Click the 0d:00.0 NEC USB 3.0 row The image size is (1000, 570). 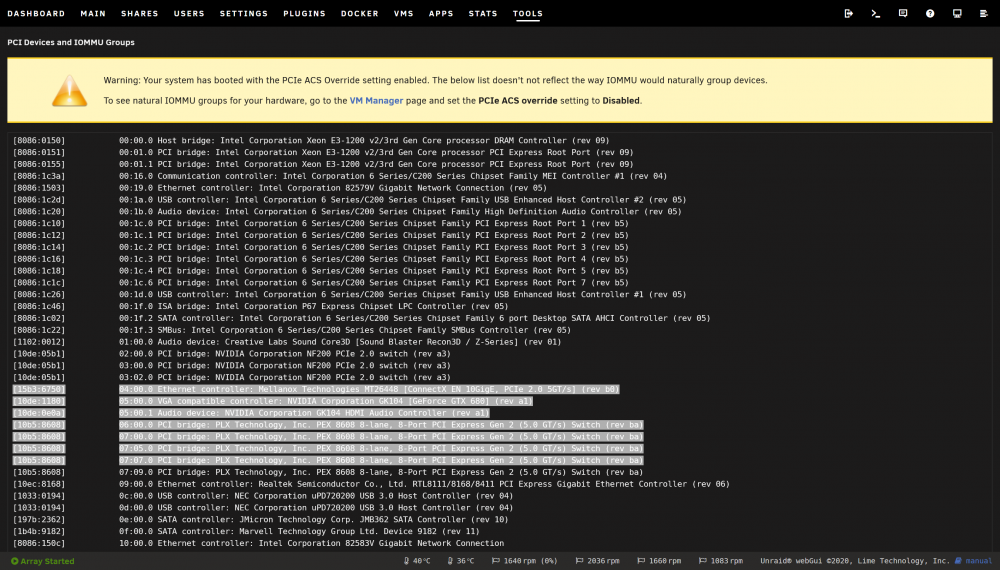click(x=263, y=508)
